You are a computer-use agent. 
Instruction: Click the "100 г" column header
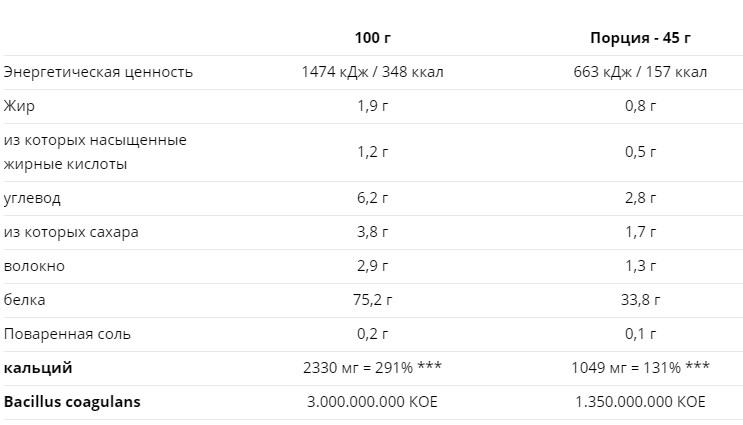pyautogui.click(x=372, y=38)
